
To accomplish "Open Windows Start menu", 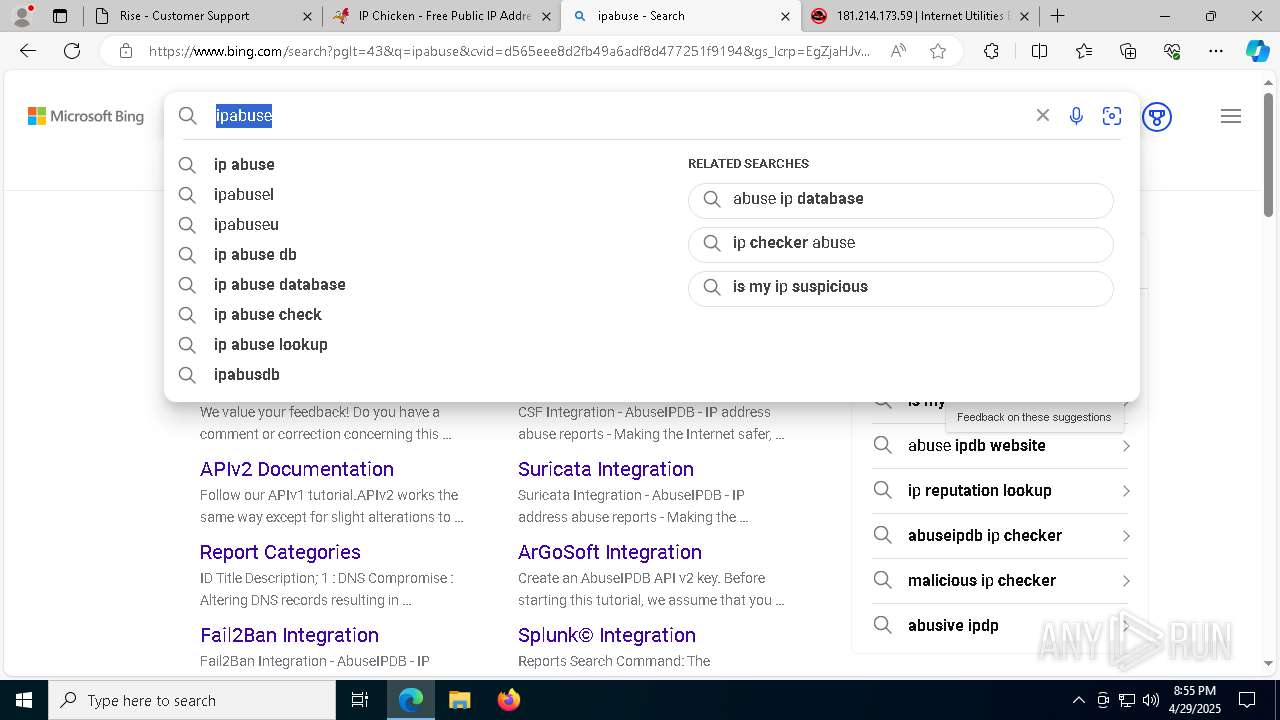I will point(24,700).
